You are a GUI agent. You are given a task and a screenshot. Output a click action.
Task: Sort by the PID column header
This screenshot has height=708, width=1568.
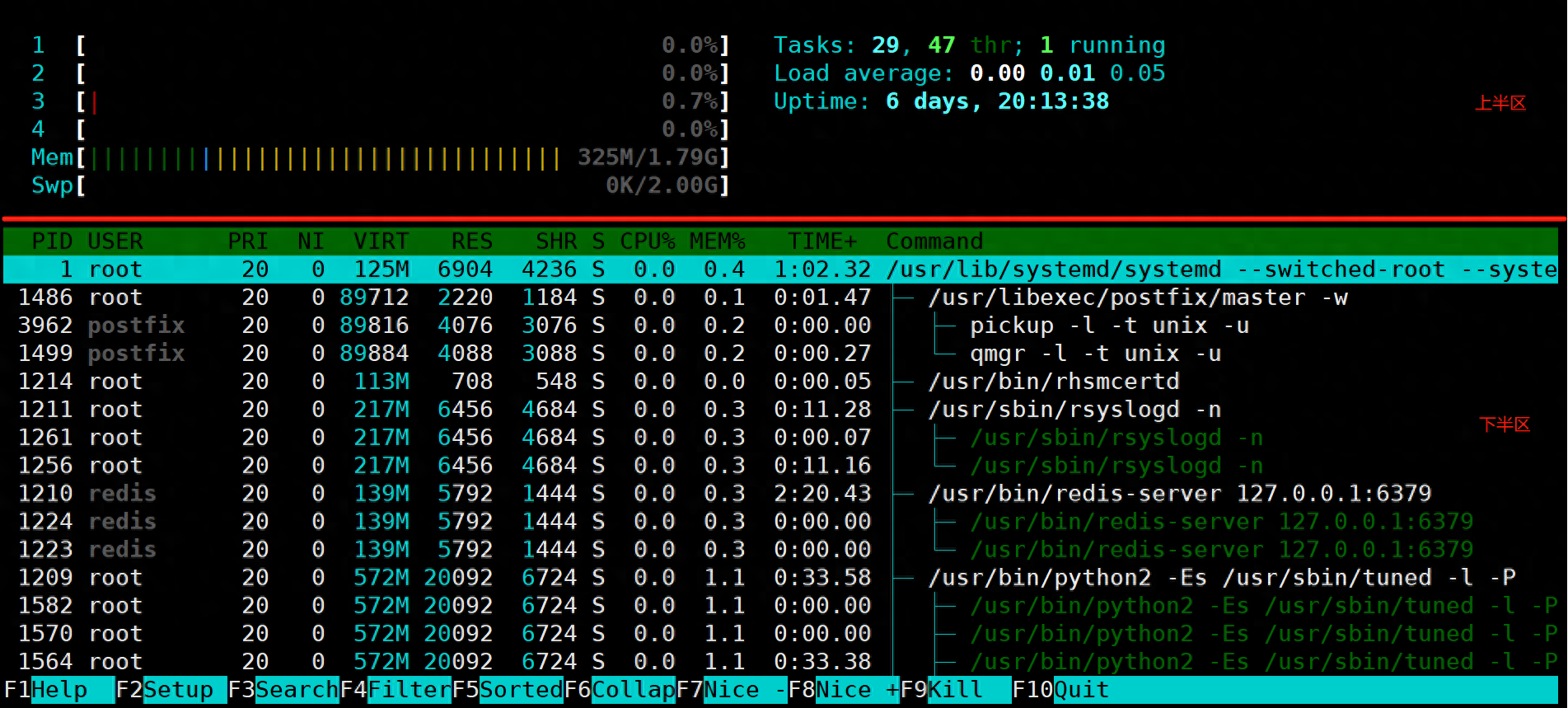tap(52, 241)
